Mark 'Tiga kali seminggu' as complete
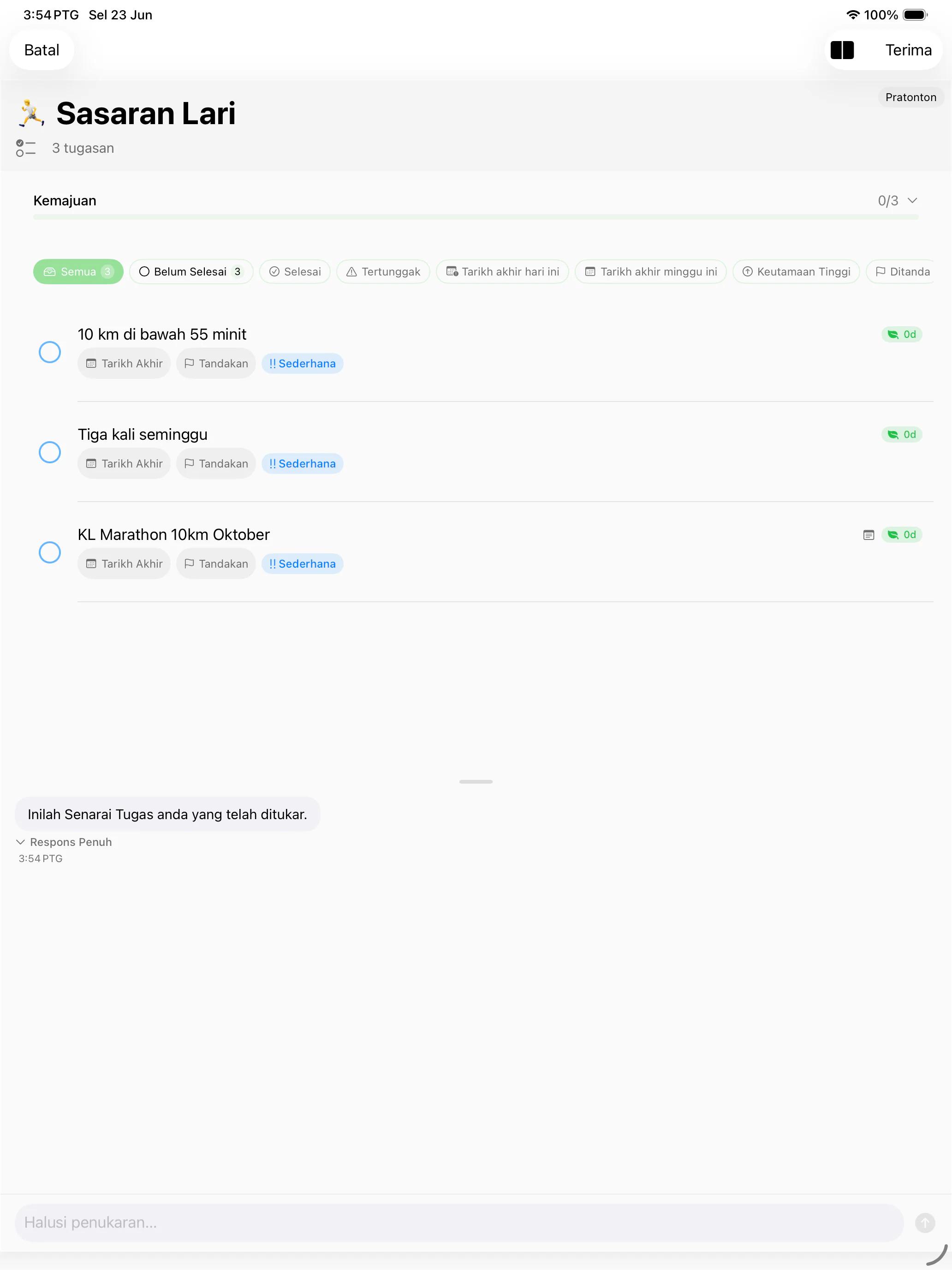The image size is (952, 1270). (x=50, y=452)
